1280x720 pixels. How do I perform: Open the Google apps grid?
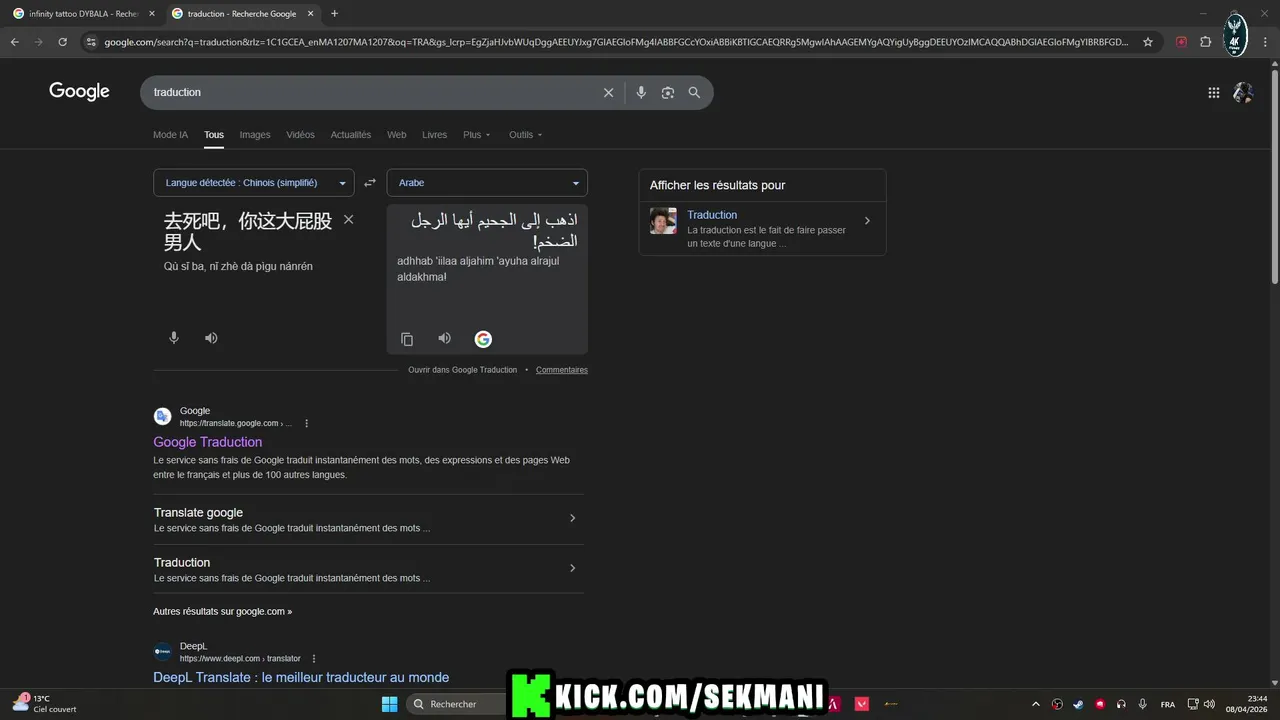pos(1213,92)
